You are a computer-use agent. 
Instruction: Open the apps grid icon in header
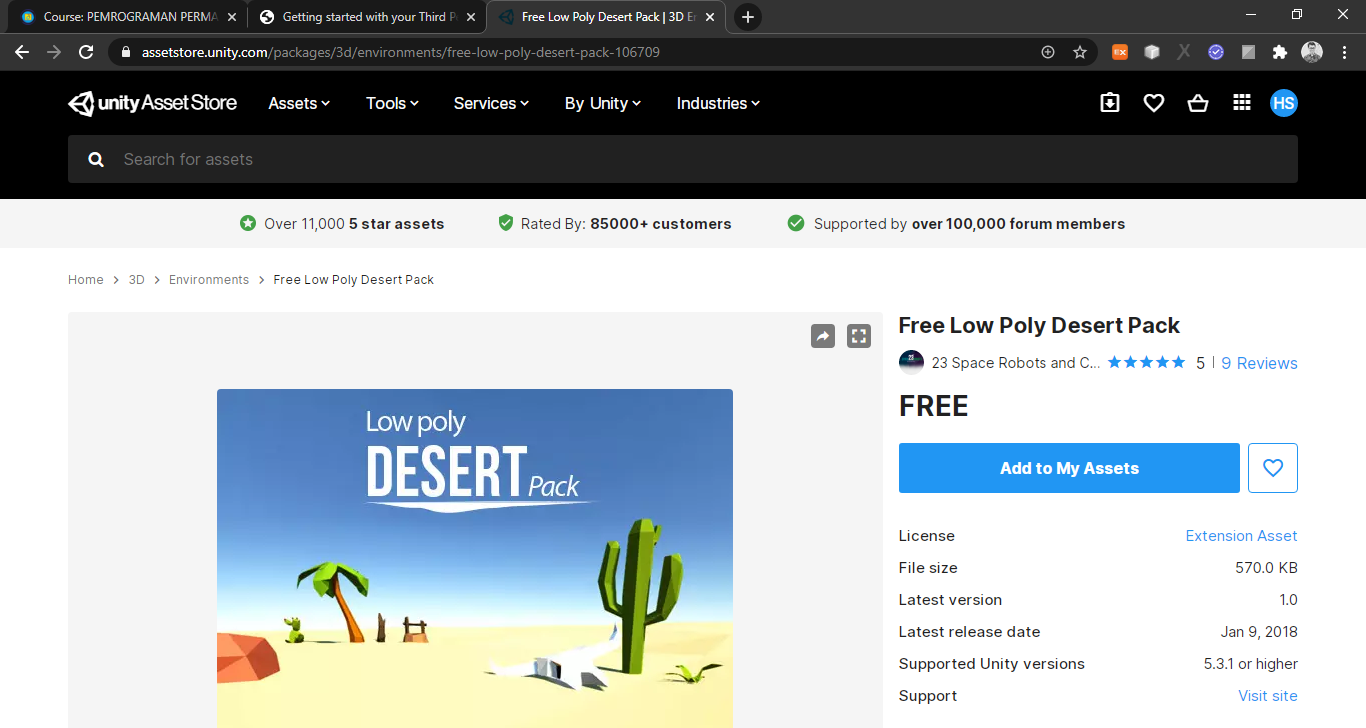(x=1242, y=103)
